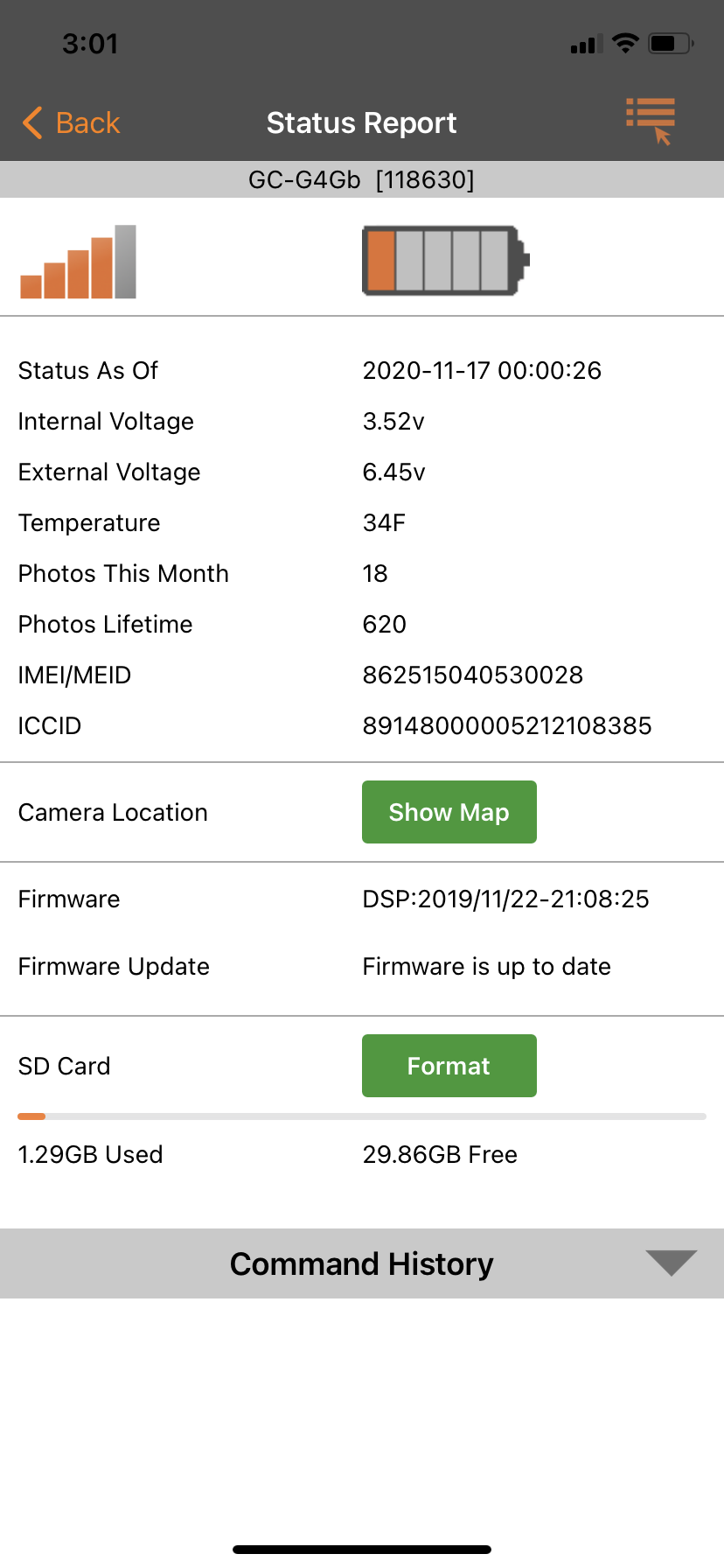Tap the status bar clock time

(x=90, y=44)
